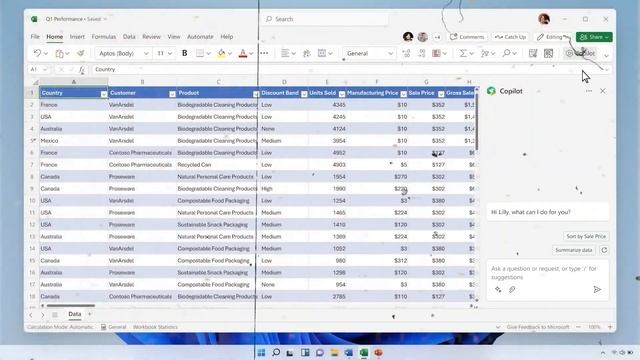Open the Name Box A1 dropdown

(x=44, y=69)
